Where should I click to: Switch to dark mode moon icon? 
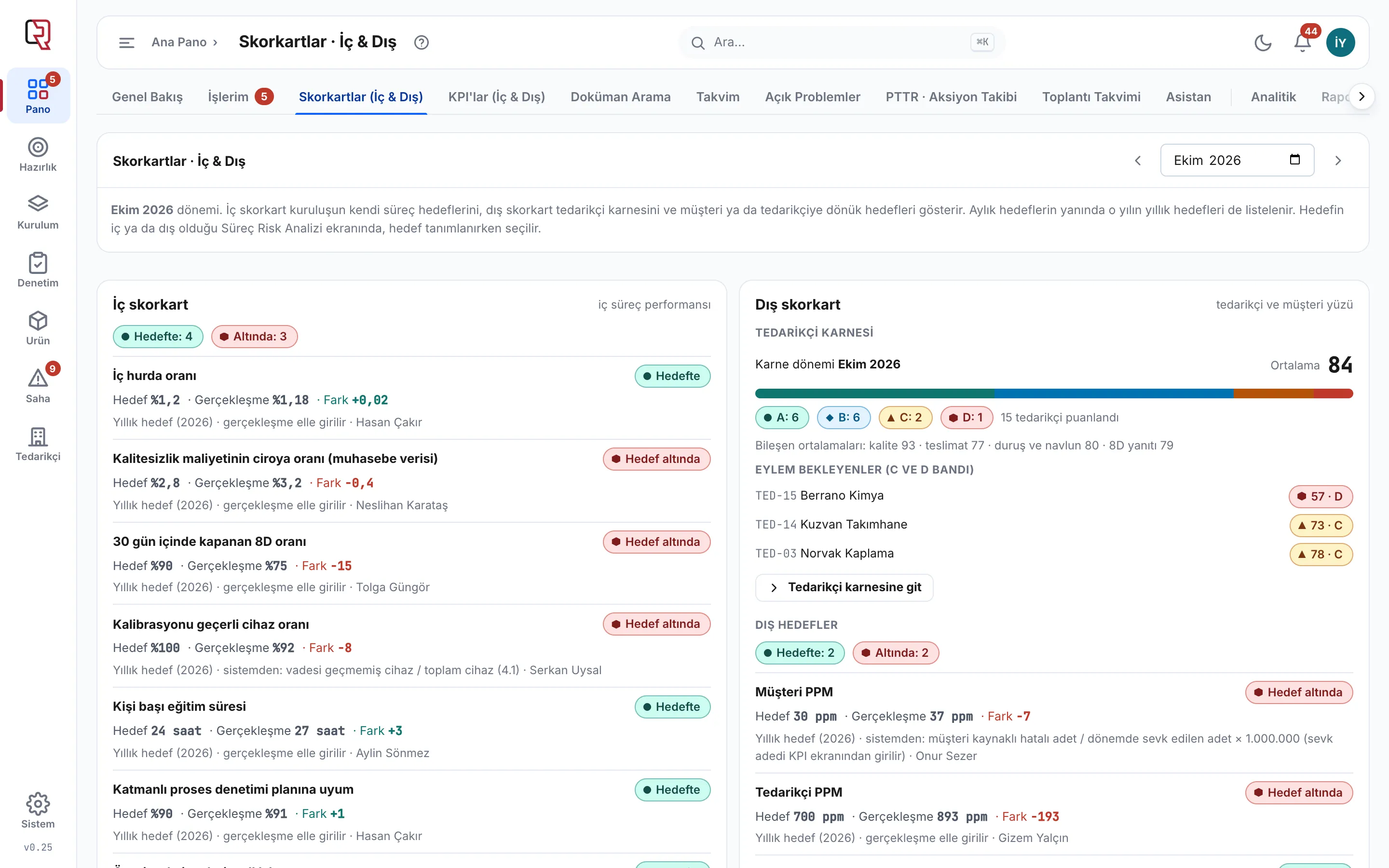[x=1263, y=42]
